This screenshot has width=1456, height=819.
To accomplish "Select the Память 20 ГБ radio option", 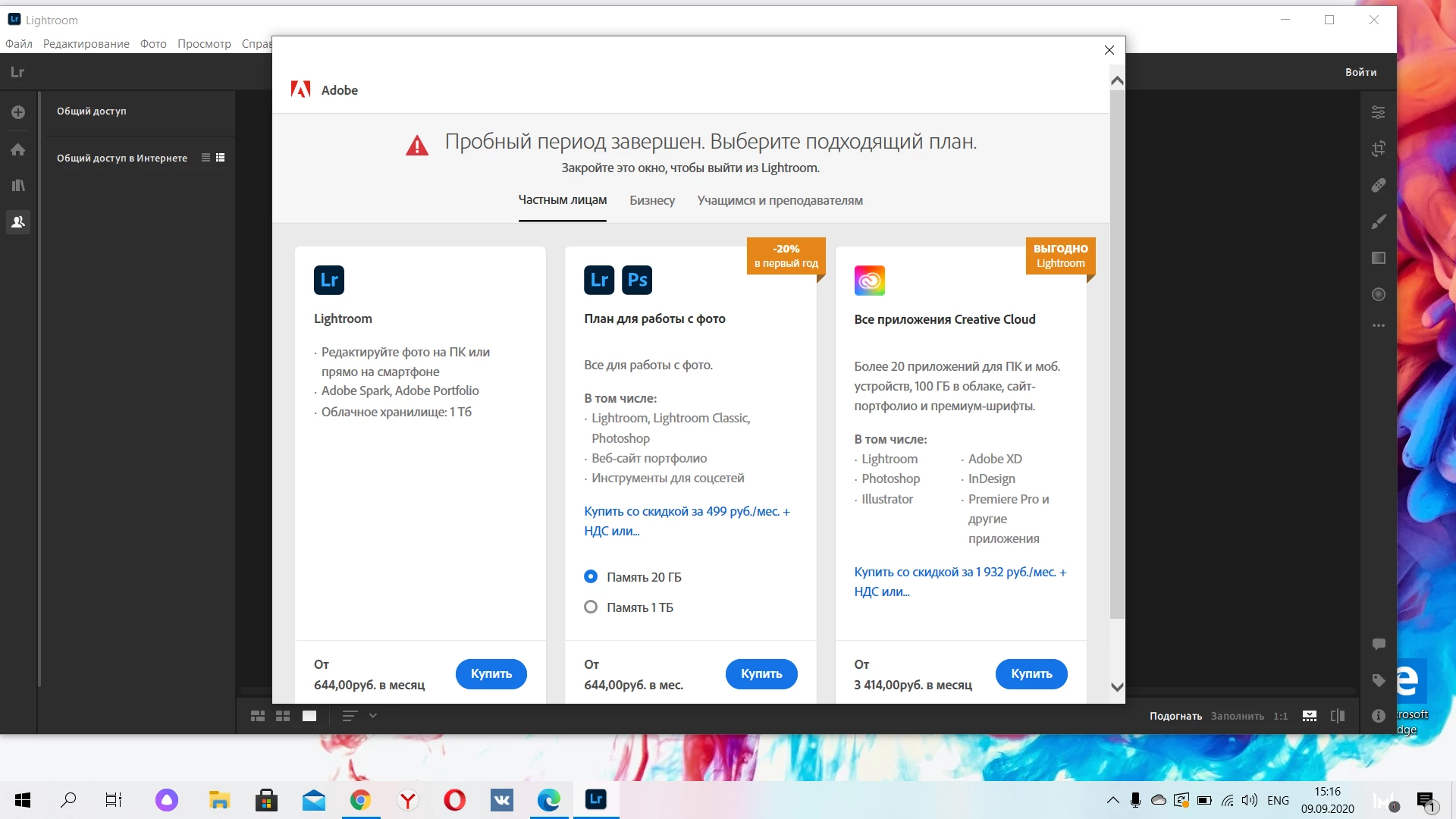I will point(591,576).
